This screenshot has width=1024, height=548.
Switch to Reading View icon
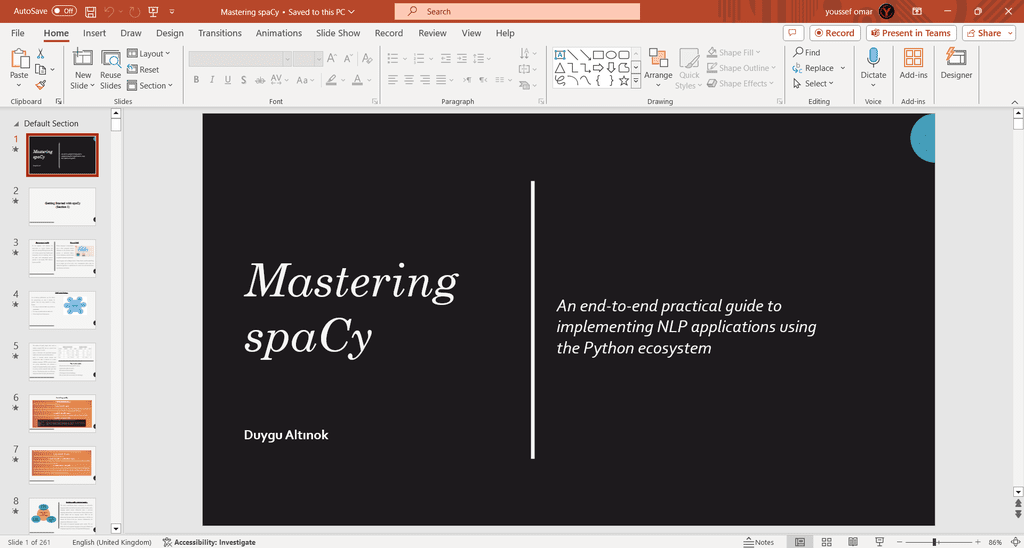pyautogui.click(x=853, y=542)
